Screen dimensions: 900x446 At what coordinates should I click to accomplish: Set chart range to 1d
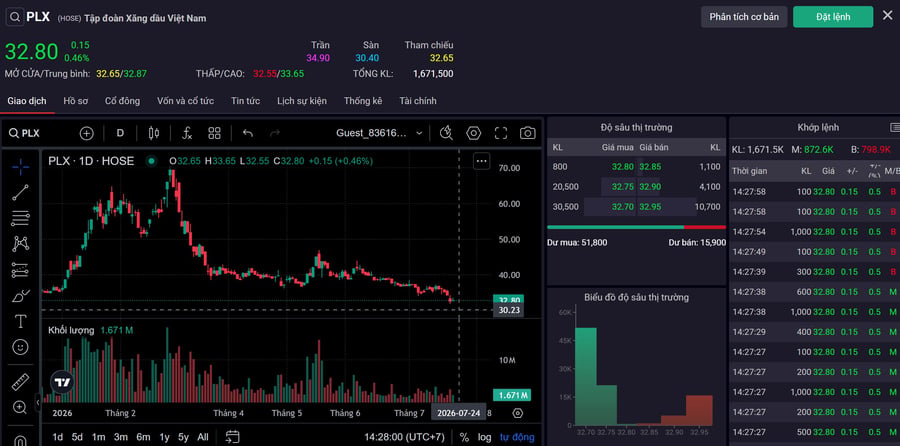point(58,437)
